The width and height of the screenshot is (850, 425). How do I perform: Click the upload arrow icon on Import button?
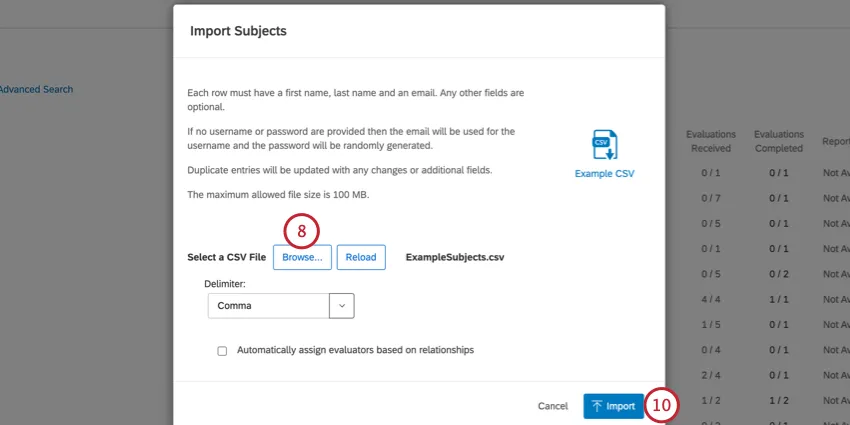(597, 406)
